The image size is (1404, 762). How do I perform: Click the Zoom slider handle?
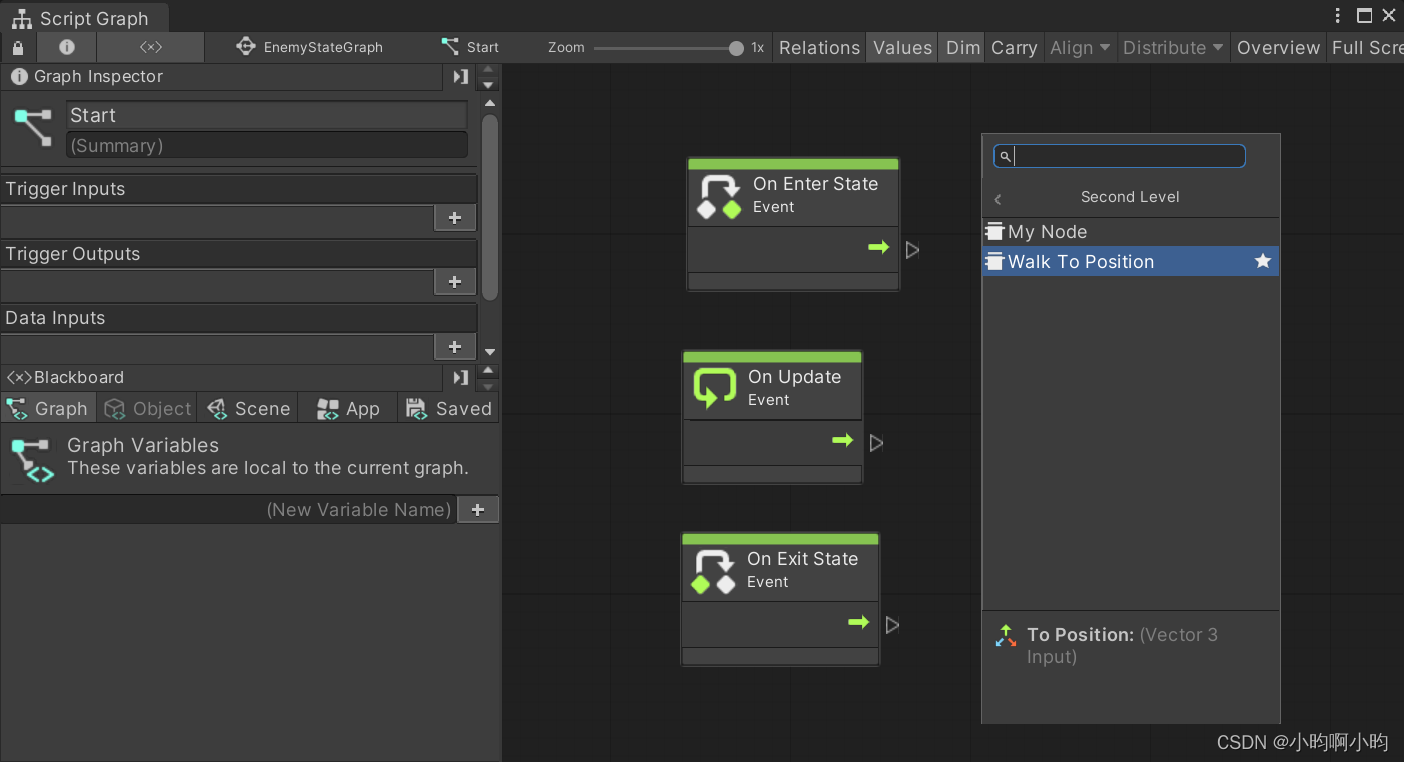click(x=736, y=47)
